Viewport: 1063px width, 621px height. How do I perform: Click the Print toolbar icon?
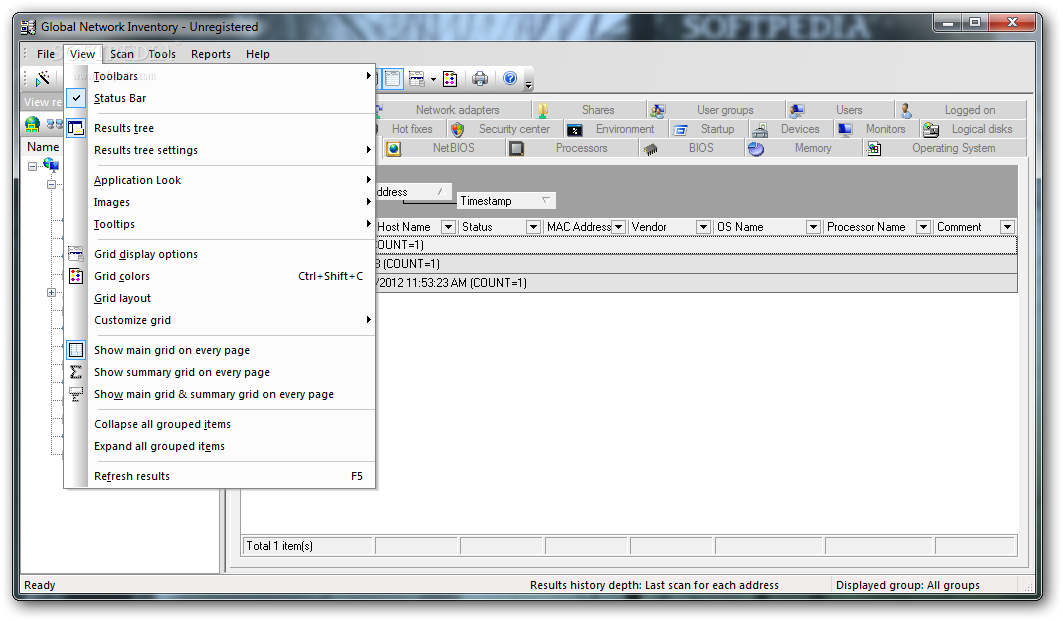(480, 79)
